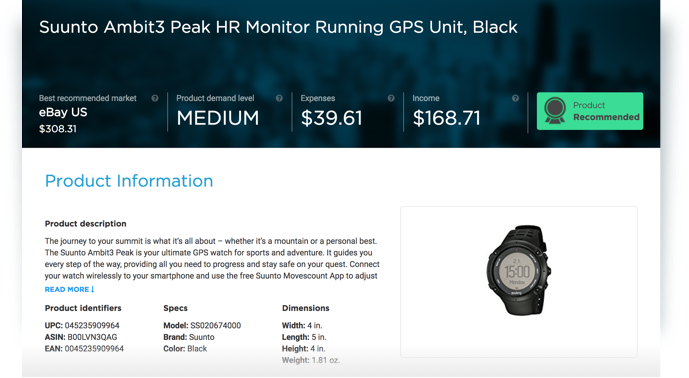Select the UPC number 045235909964
The width and height of the screenshot is (689, 378).
92,325
